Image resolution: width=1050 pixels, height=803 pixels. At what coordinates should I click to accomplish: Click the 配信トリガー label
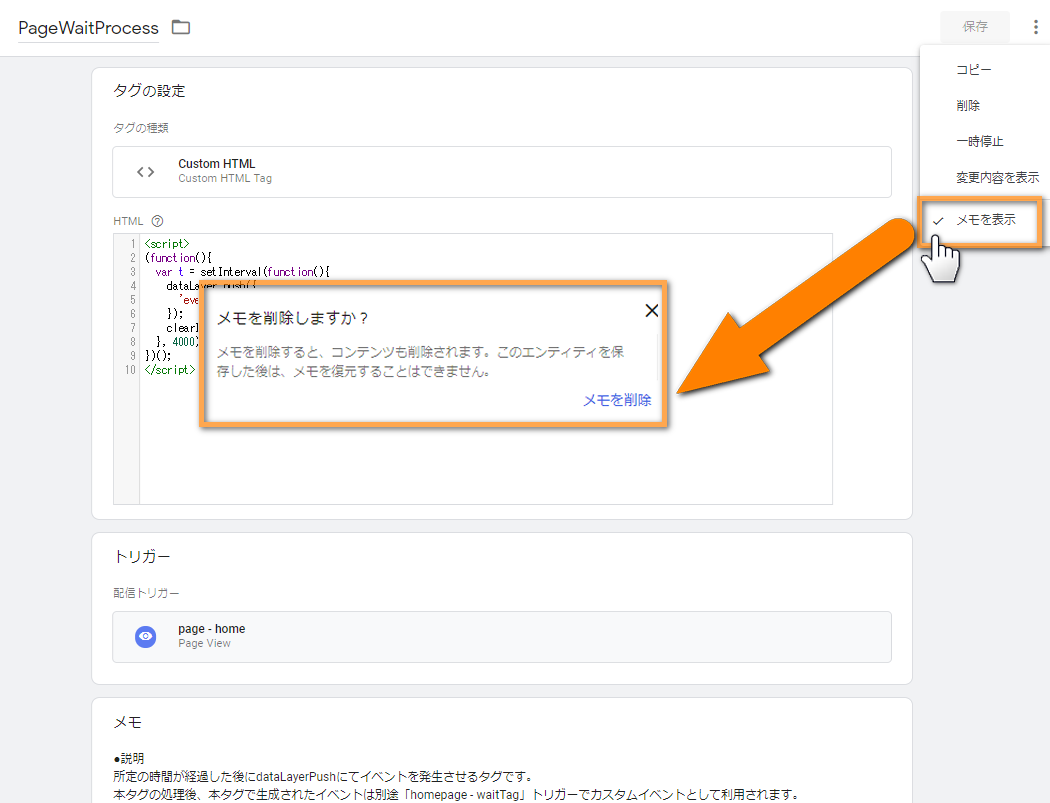[146, 593]
